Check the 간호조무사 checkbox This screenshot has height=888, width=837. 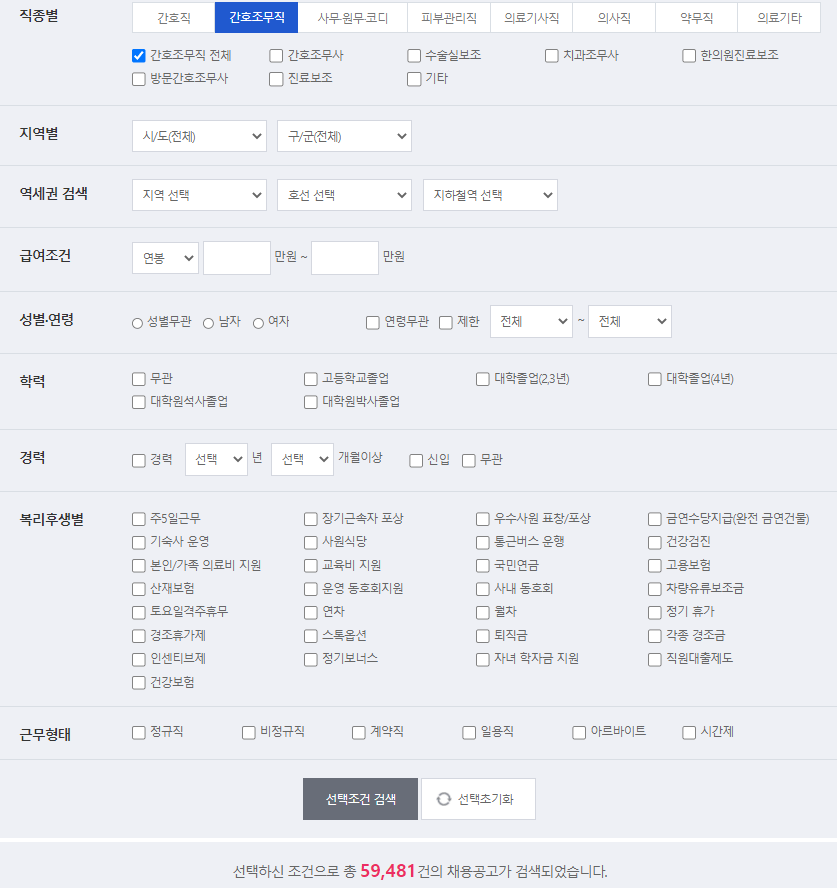point(276,56)
